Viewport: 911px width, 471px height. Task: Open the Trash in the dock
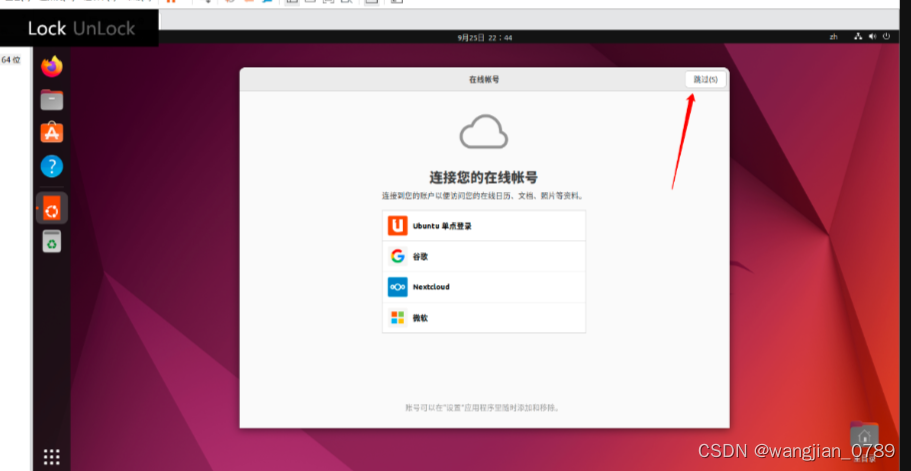52,241
